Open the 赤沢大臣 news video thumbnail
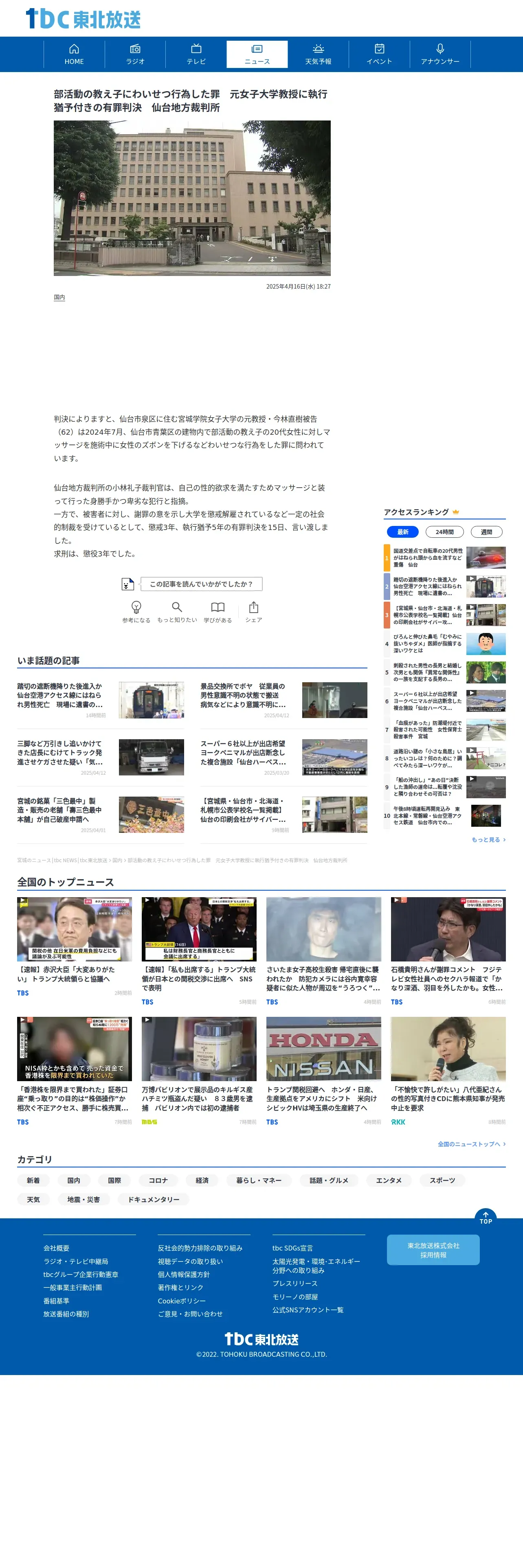This screenshot has height=1568, width=523. (74, 929)
